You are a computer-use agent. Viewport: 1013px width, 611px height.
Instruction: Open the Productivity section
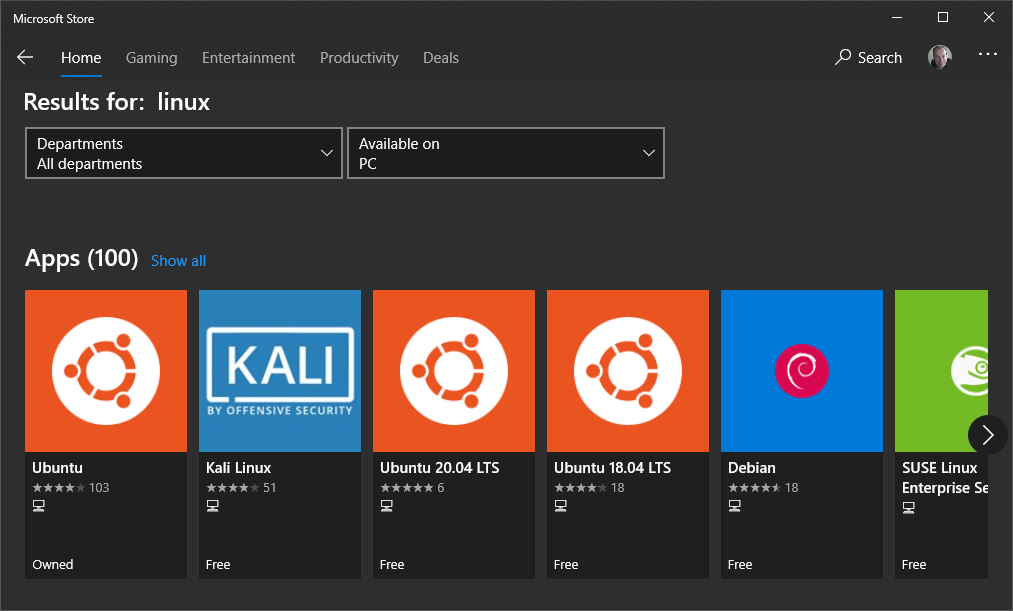pyautogui.click(x=359, y=58)
